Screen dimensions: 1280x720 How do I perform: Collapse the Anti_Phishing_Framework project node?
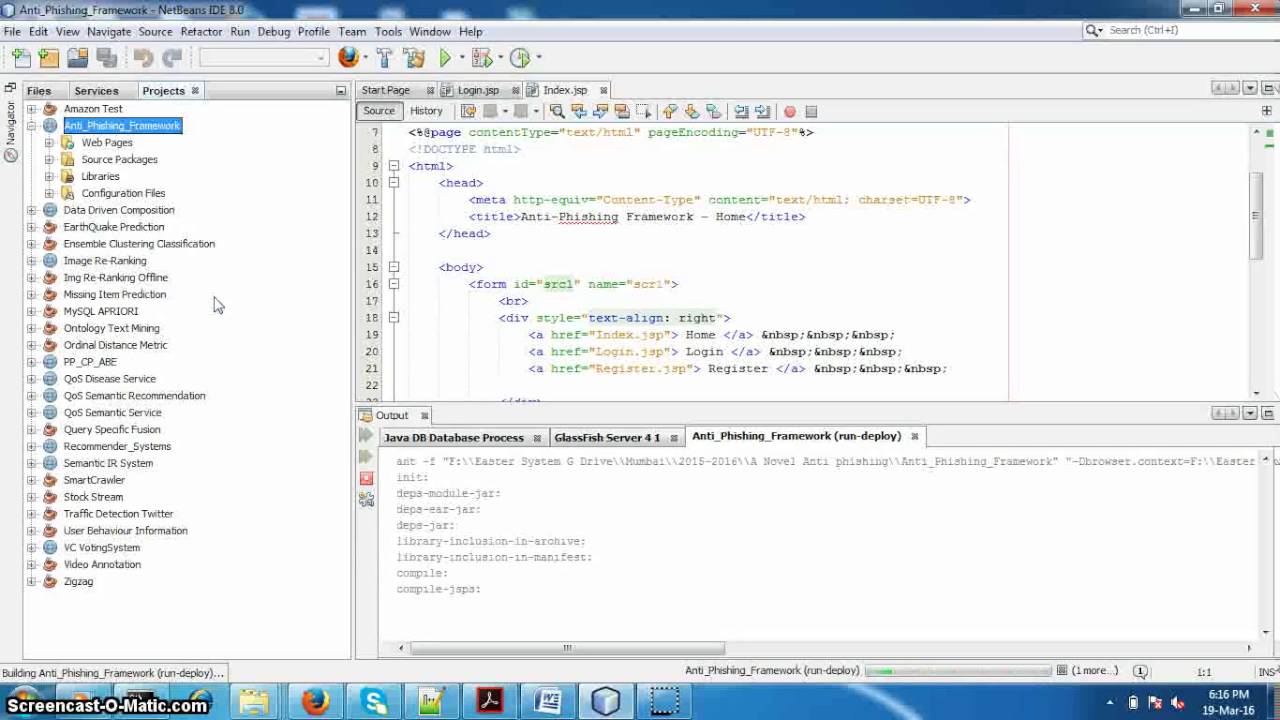pos(31,126)
